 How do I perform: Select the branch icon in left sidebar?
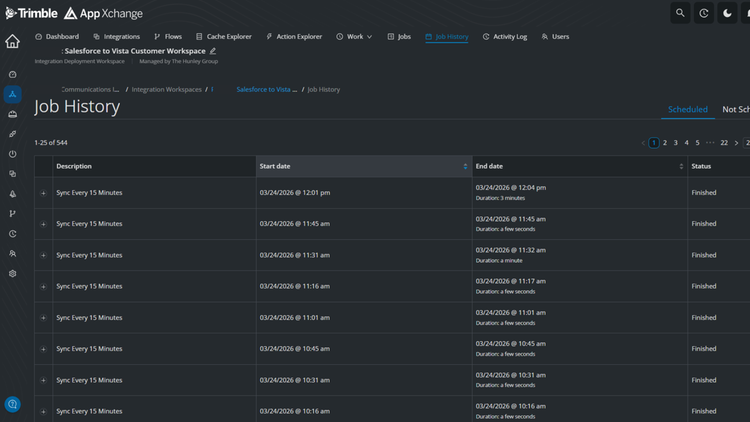coord(12,214)
